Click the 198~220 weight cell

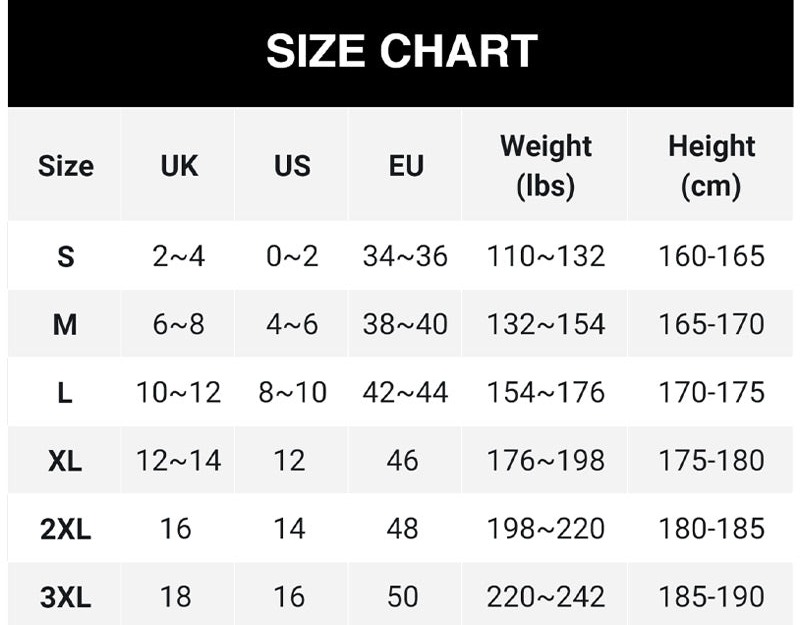(x=546, y=529)
